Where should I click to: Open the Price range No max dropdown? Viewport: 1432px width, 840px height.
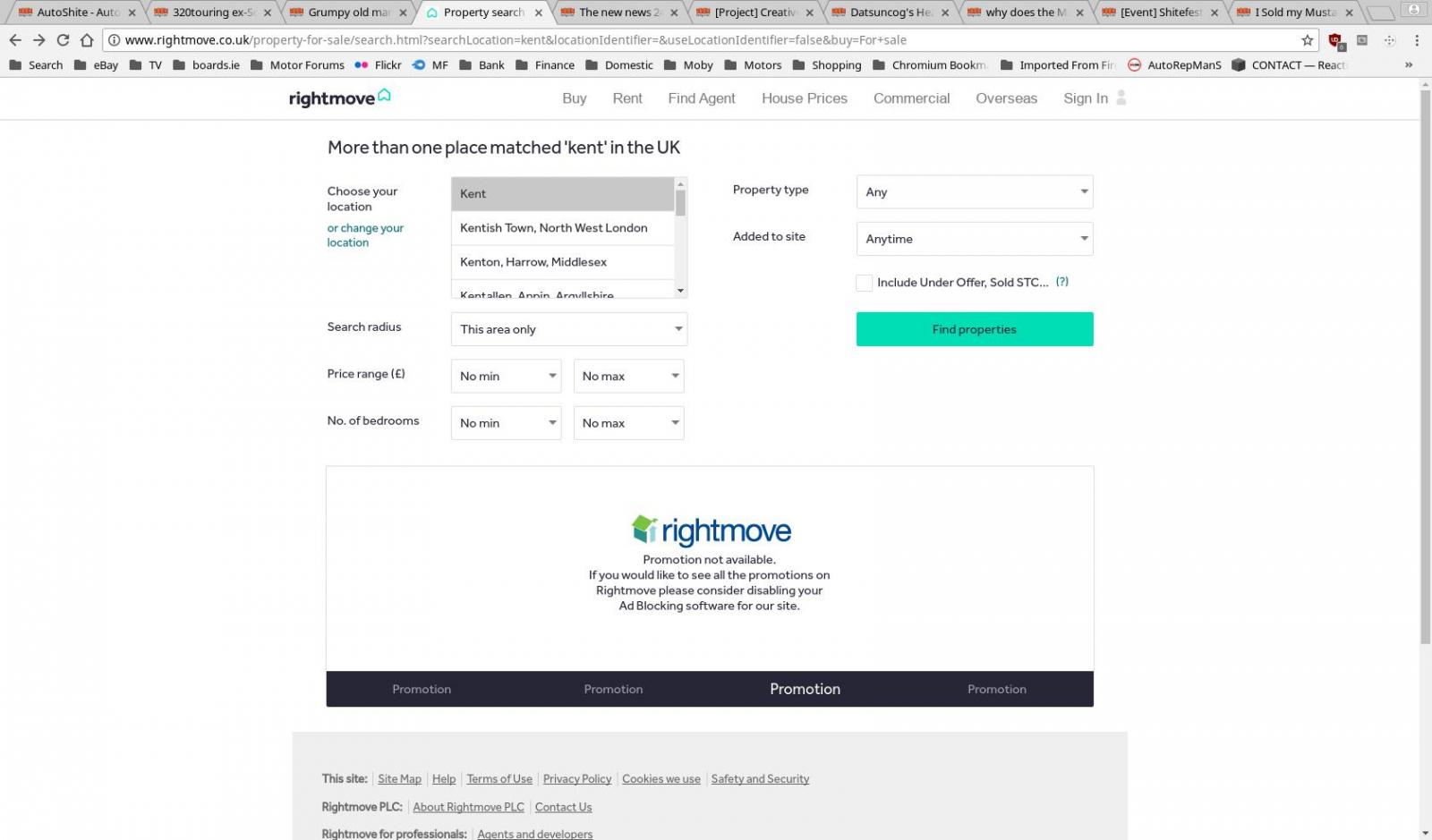point(628,376)
